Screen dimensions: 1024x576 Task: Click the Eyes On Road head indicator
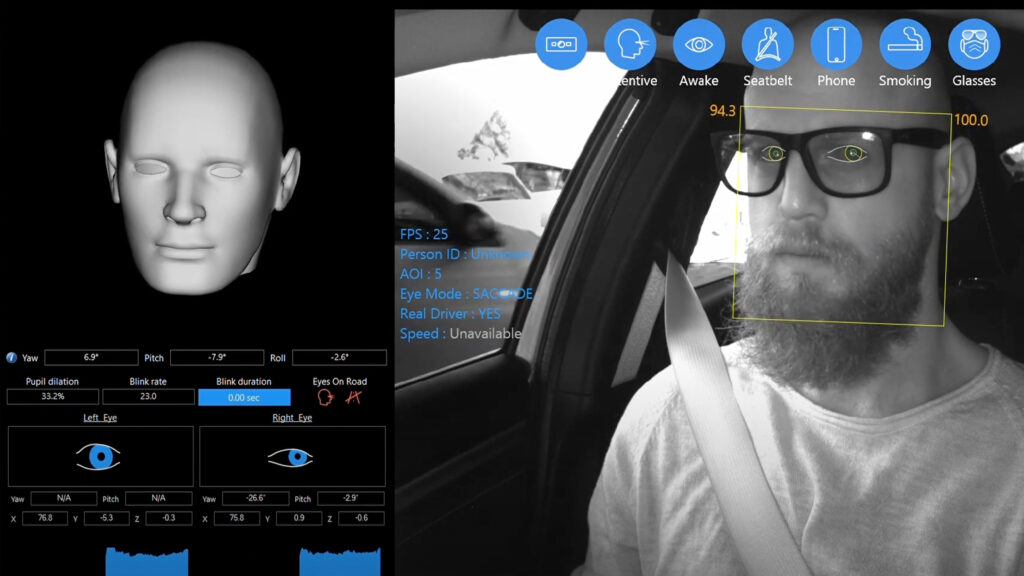(325, 397)
